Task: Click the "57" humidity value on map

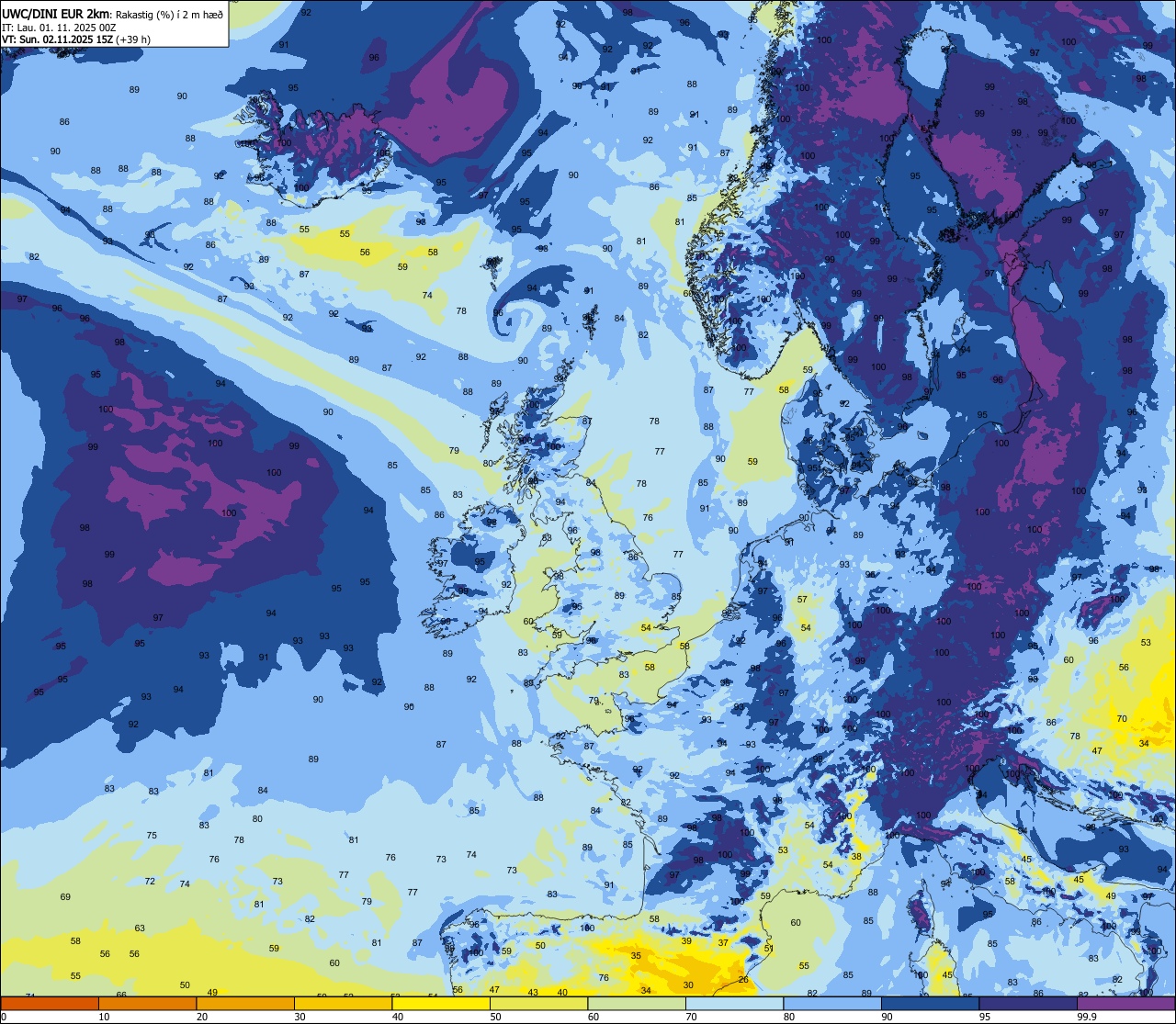Action: [802, 600]
